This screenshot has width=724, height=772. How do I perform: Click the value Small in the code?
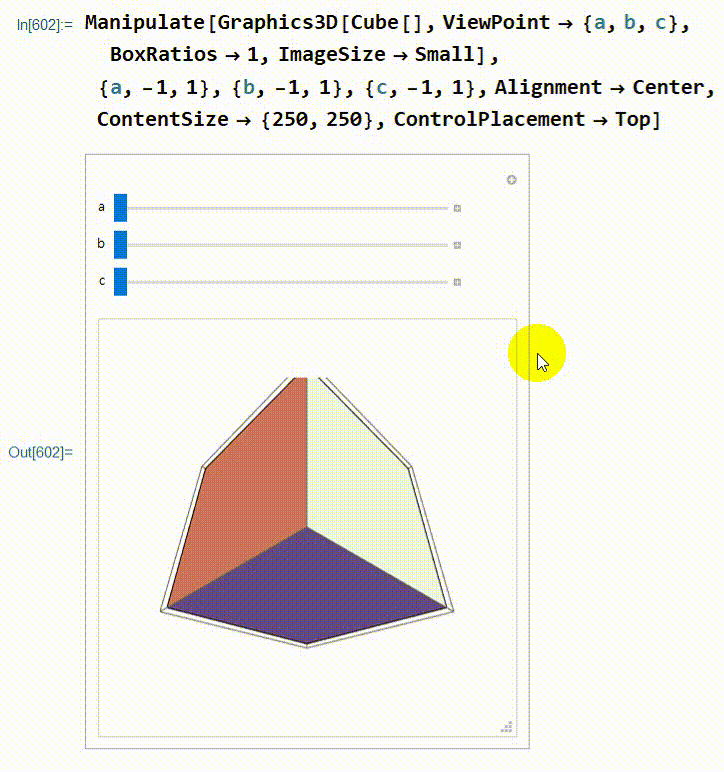444,54
